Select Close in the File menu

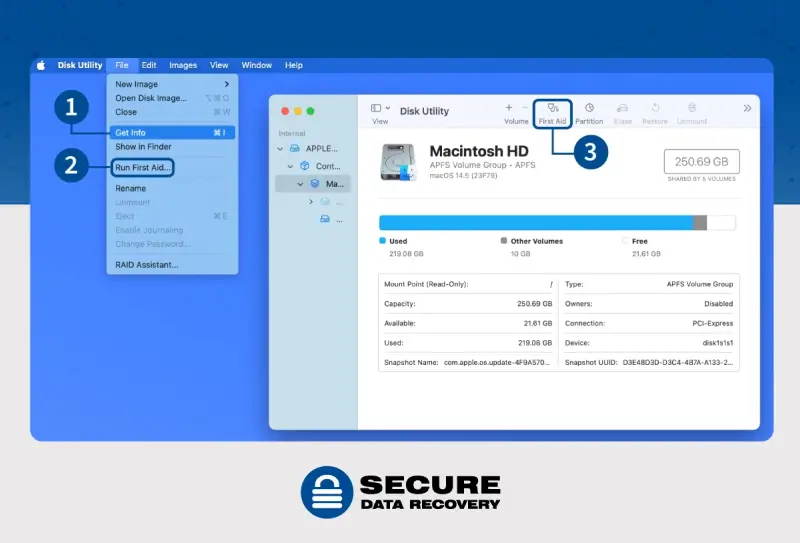click(x=172, y=112)
